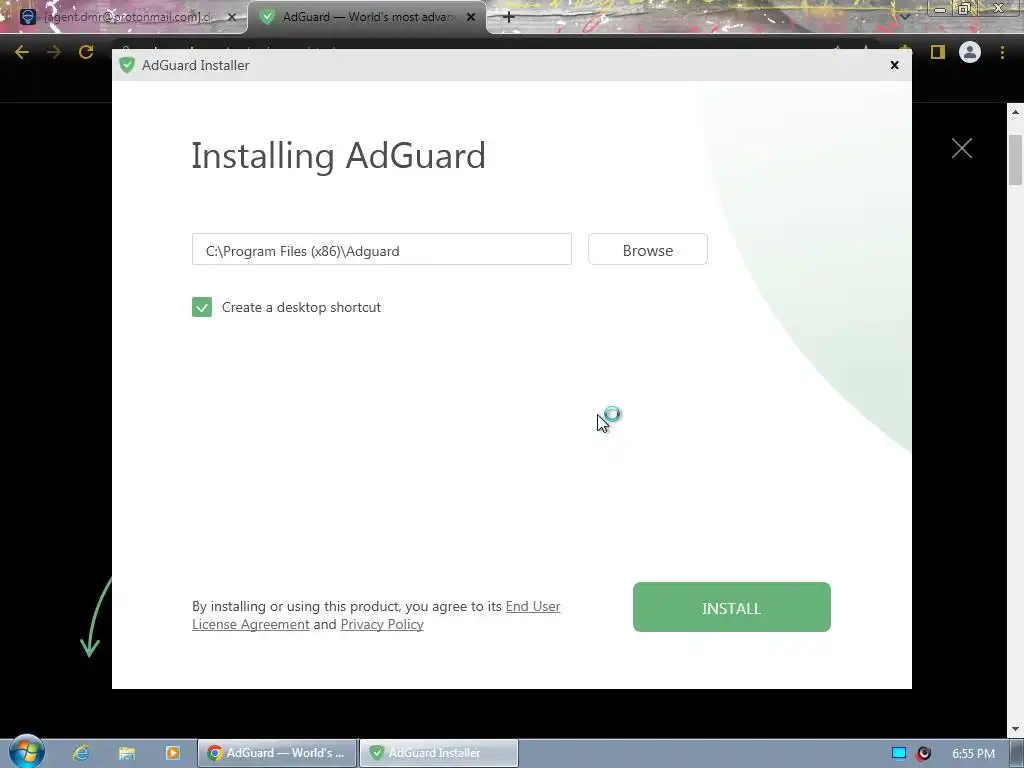This screenshot has height=768, width=1024.
Task: Open Chrome tab search dropdown arrow
Action: 904,17
